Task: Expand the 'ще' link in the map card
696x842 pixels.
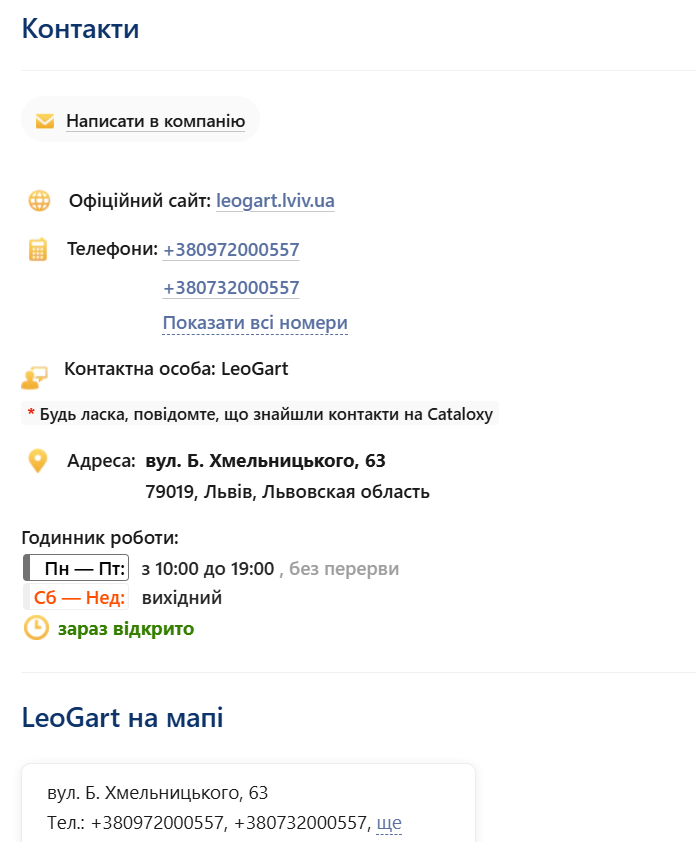Action: coord(389,823)
